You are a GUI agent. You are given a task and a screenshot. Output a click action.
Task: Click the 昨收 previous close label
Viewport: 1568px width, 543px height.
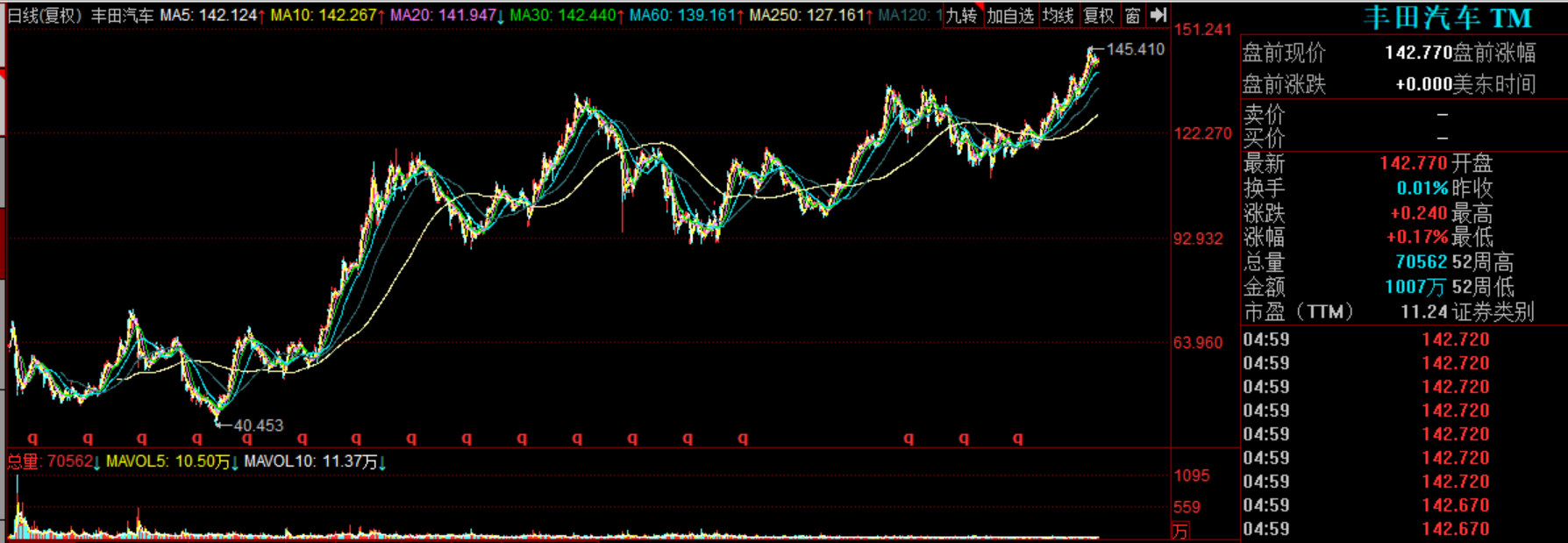coord(1472,188)
